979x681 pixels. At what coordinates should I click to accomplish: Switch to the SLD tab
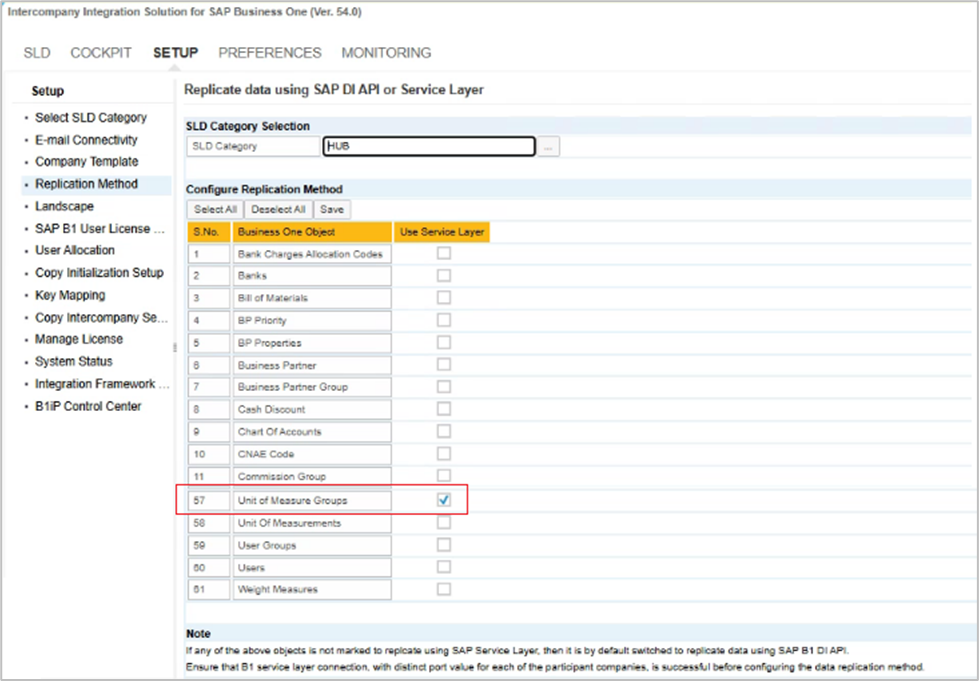click(x=37, y=53)
